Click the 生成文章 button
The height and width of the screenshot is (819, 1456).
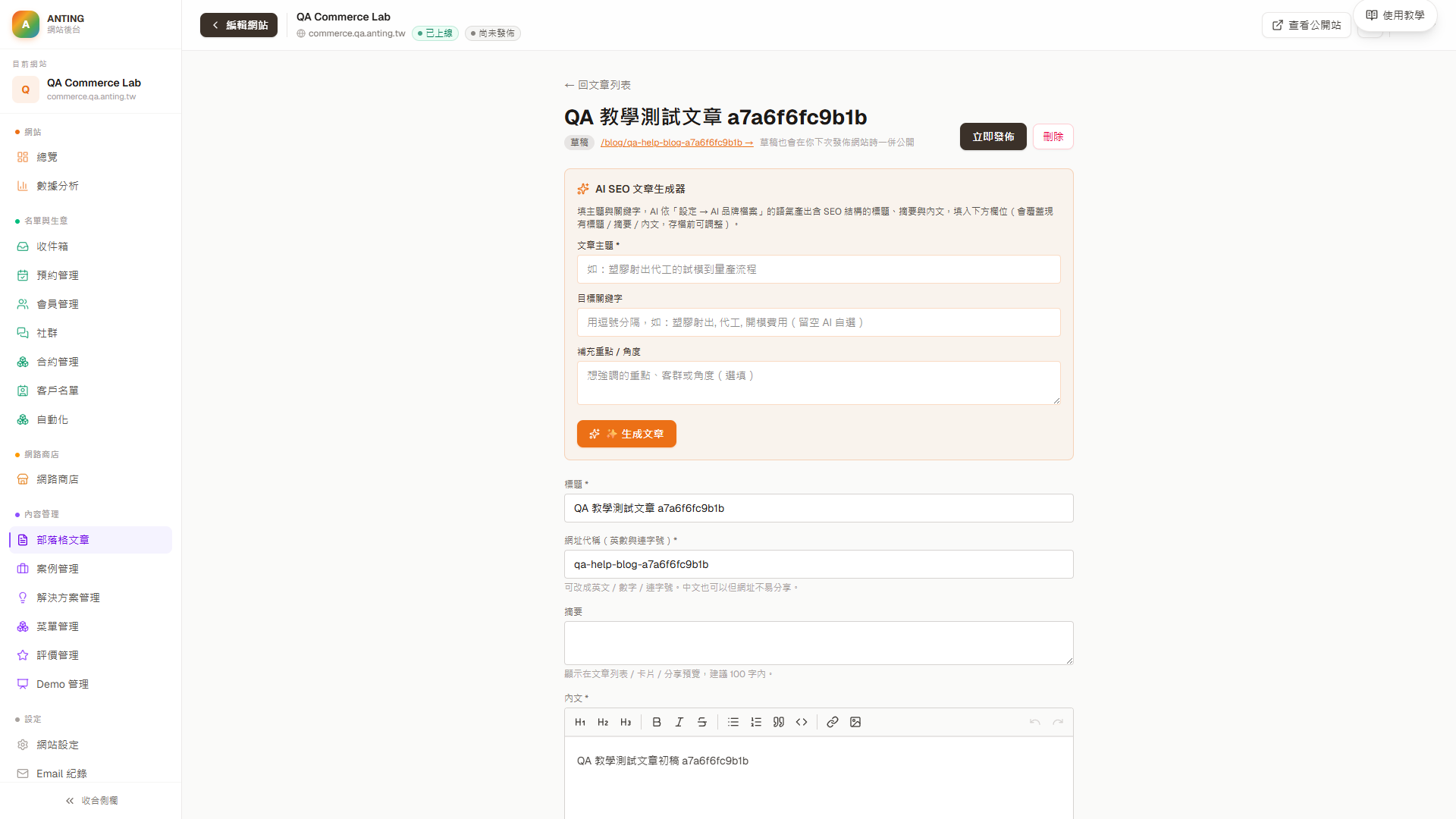click(x=626, y=434)
